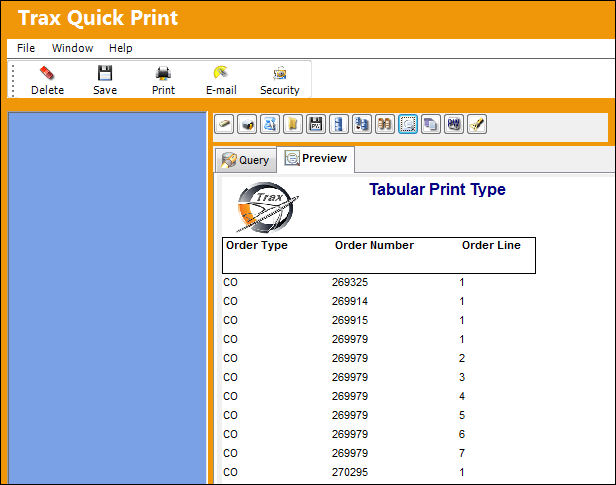The height and width of the screenshot is (485, 616).
Task: Click order line 5 of order 269979
Action: (462, 415)
